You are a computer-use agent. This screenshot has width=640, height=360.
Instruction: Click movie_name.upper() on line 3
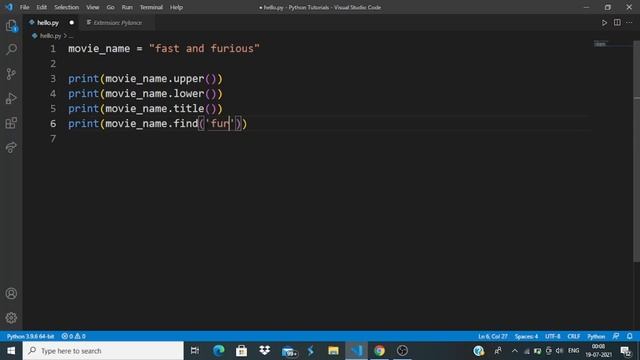tap(161, 78)
